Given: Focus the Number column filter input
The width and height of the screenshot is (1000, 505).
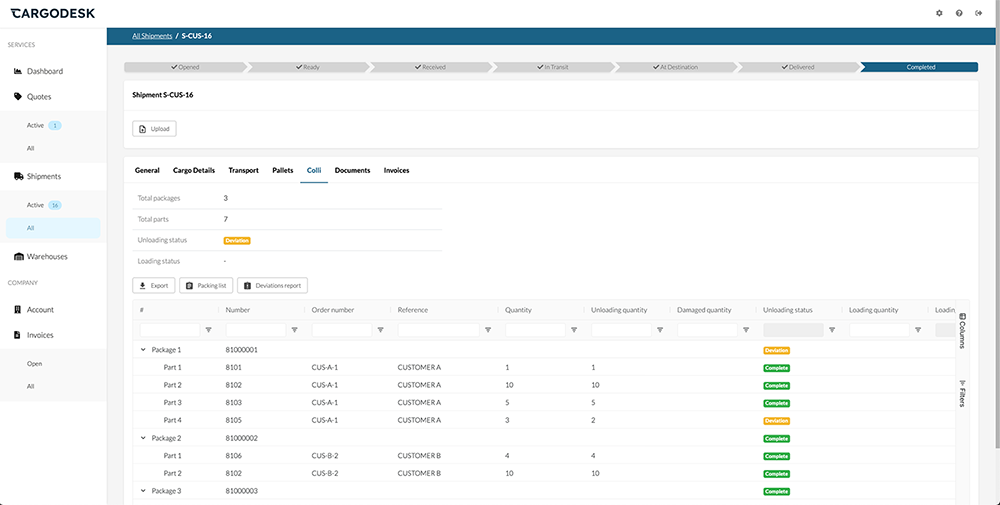Looking at the screenshot, I should coord(256,330).
